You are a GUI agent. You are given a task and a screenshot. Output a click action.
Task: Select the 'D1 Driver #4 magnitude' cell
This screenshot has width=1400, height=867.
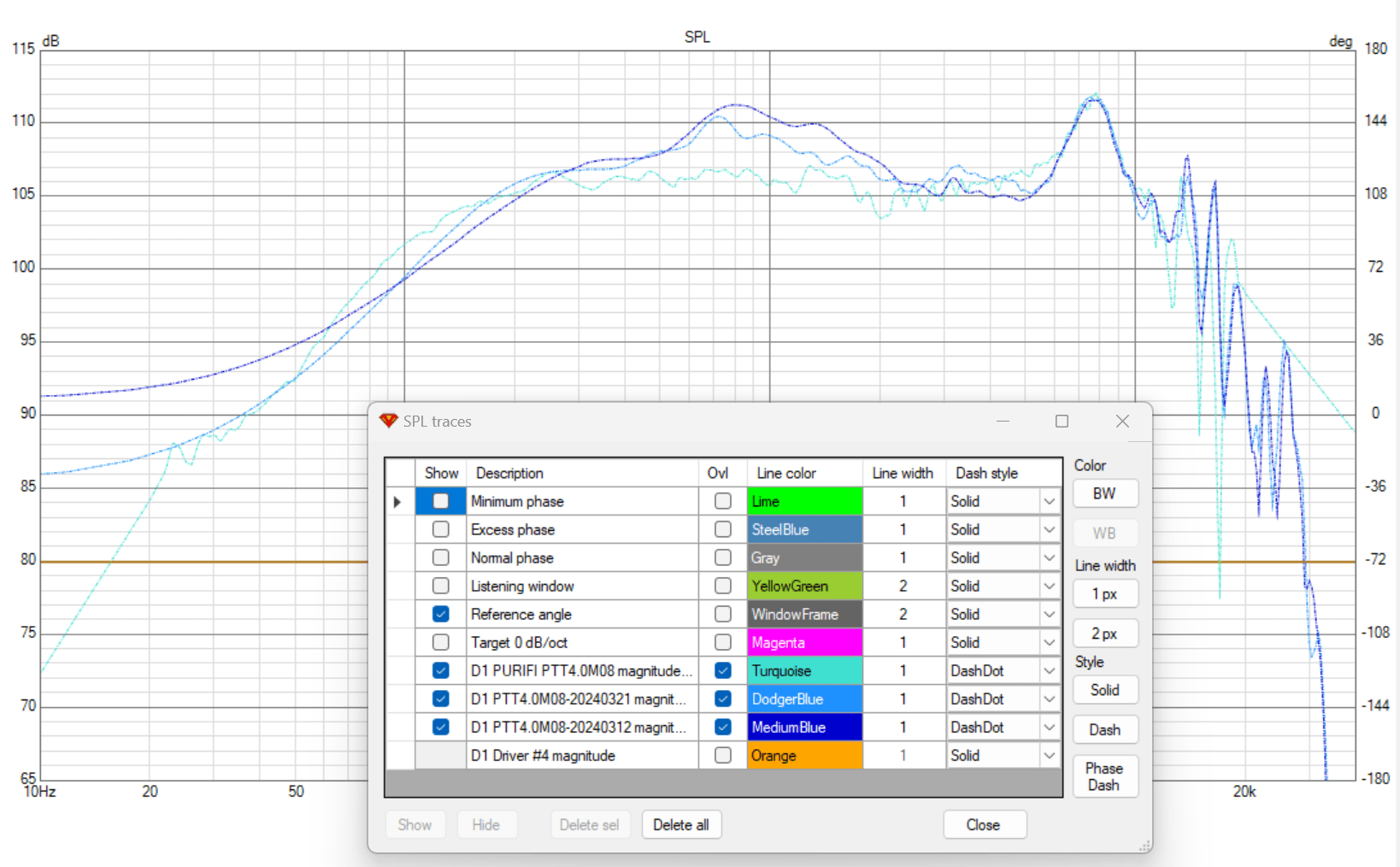pos(582,755)
